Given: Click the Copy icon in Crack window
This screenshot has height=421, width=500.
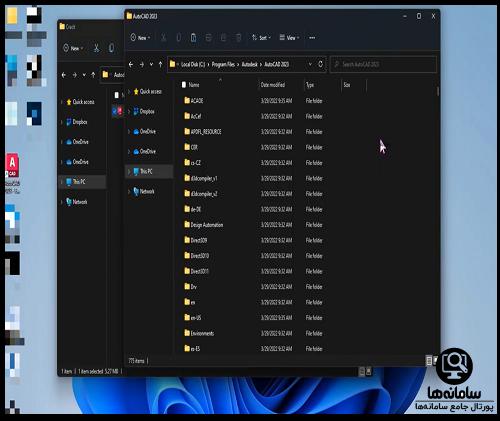Looking at the screenshot, I should 111,48.
